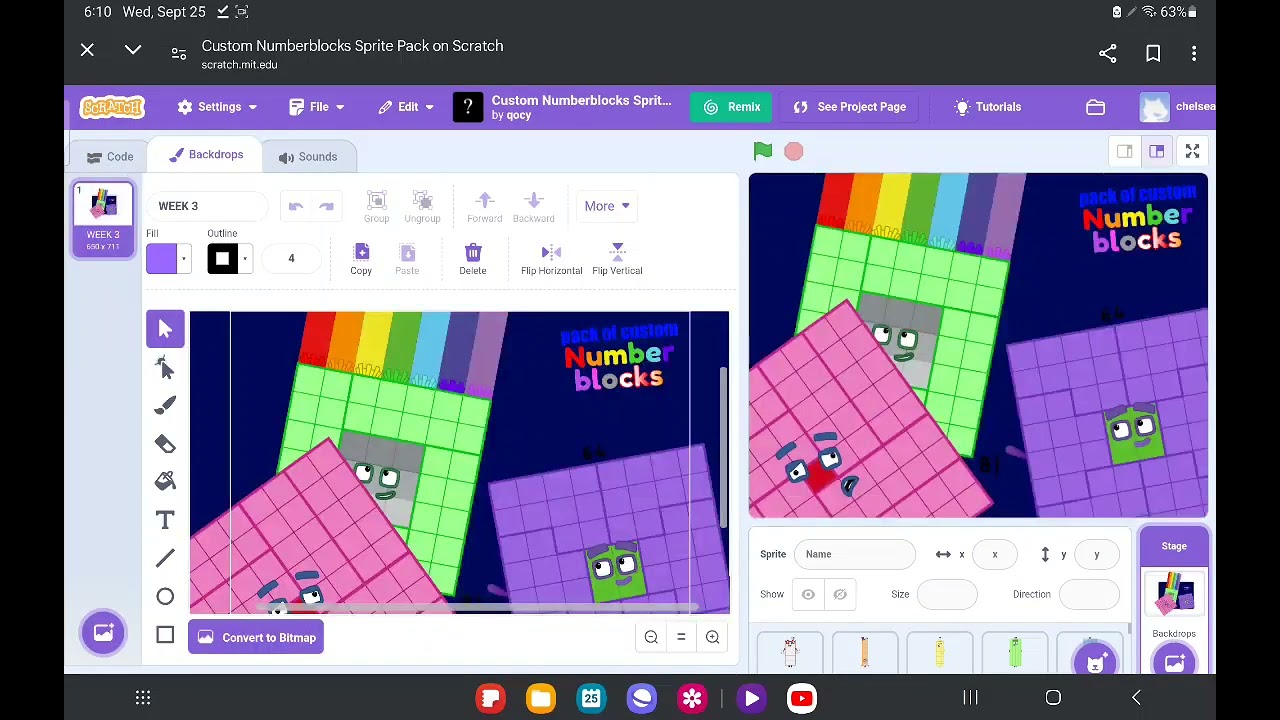
Task: Edit the backdrop name WEEK 3 field
Action: click(x=206, y=206)
